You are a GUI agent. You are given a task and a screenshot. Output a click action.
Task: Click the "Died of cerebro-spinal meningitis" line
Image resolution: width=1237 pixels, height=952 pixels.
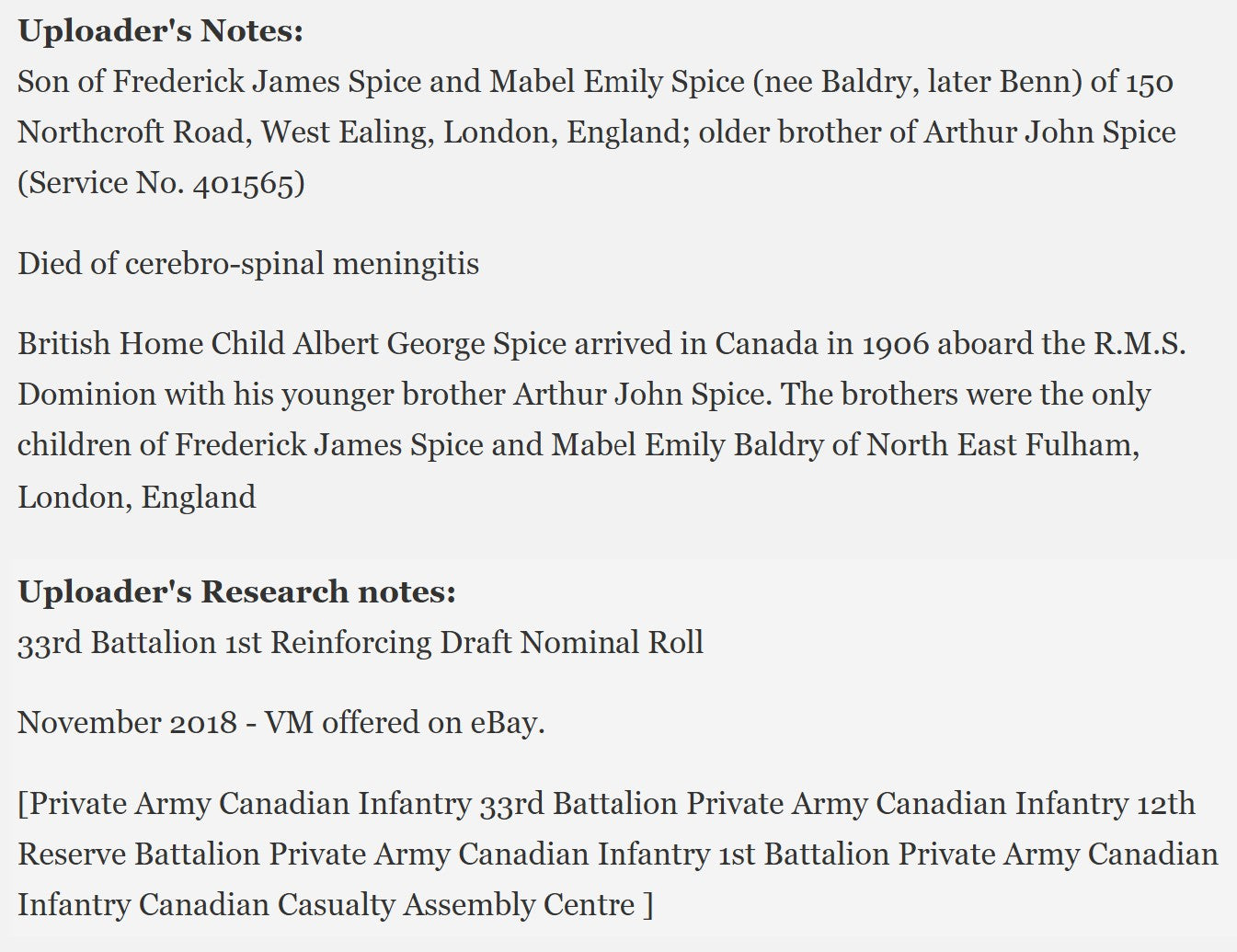[x=248, y=264]
